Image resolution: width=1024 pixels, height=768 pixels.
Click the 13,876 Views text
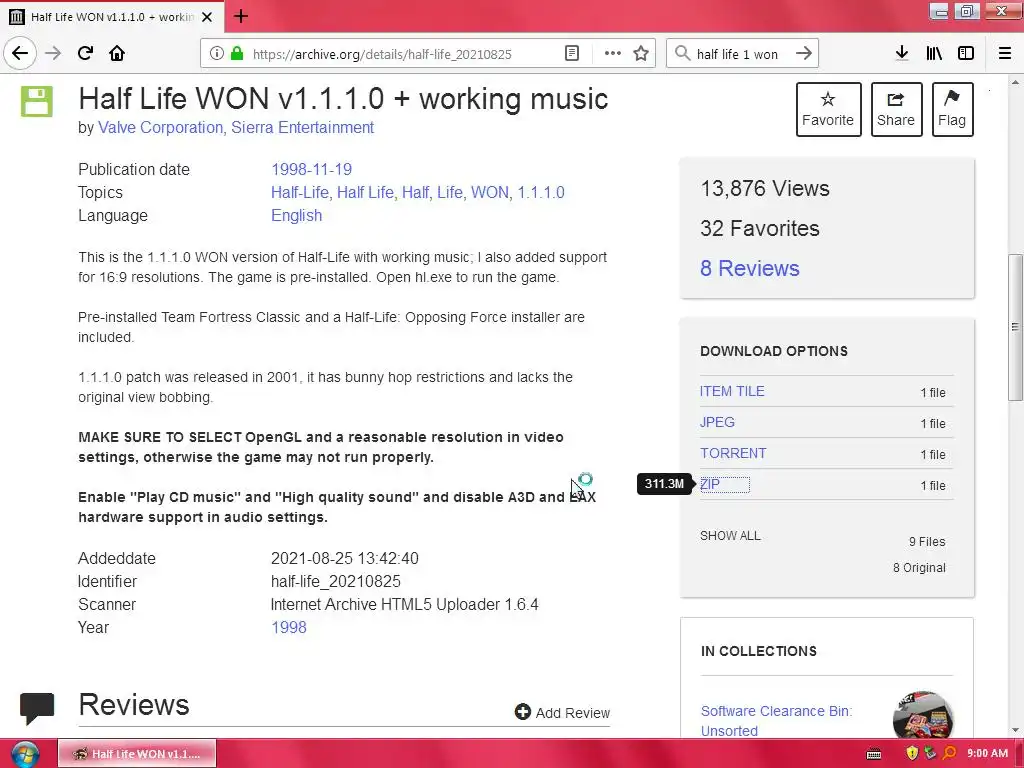pyautogui.click(x=765, y=189)
